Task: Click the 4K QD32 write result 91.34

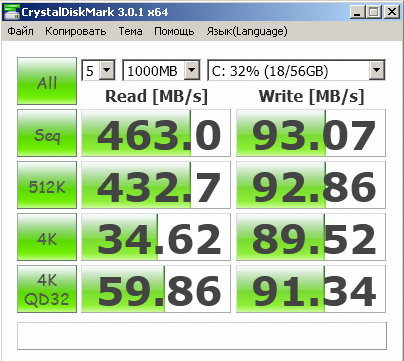Action: click(x=311, y=289)
